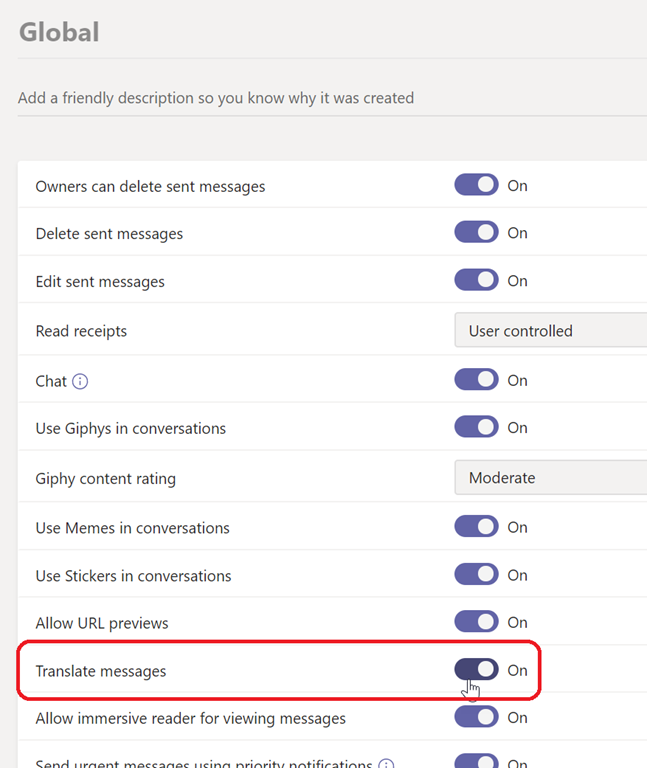Click the Global policy title

click(x=59, y=32)
